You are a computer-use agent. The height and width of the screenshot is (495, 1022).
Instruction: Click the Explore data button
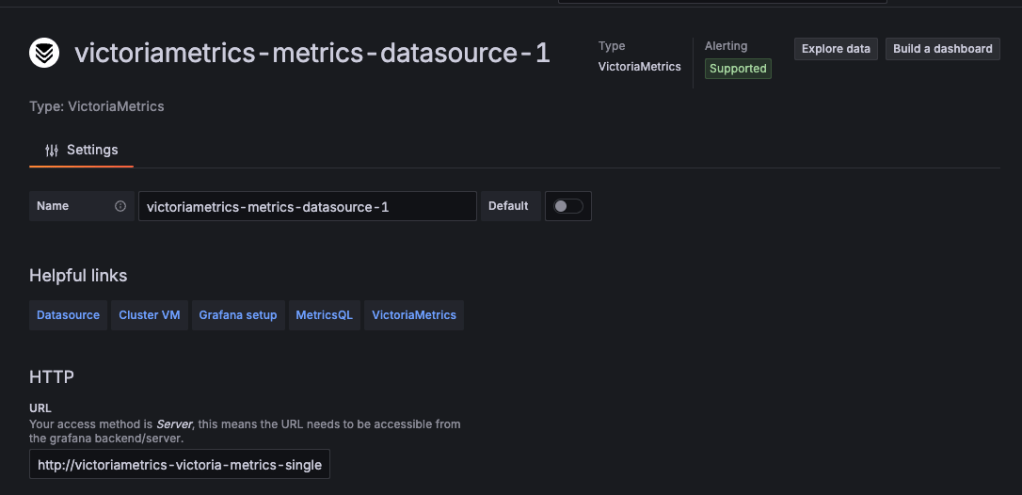point(836,49)
